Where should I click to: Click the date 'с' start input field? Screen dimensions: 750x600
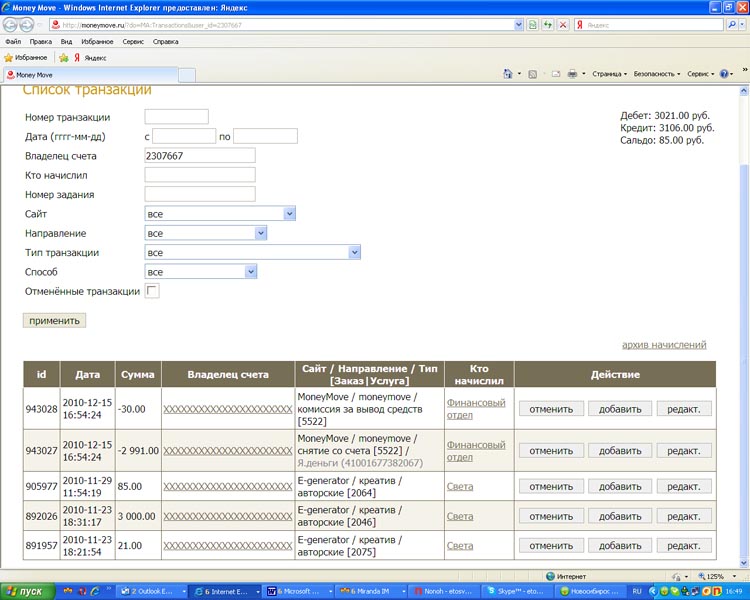coord(184,136)
